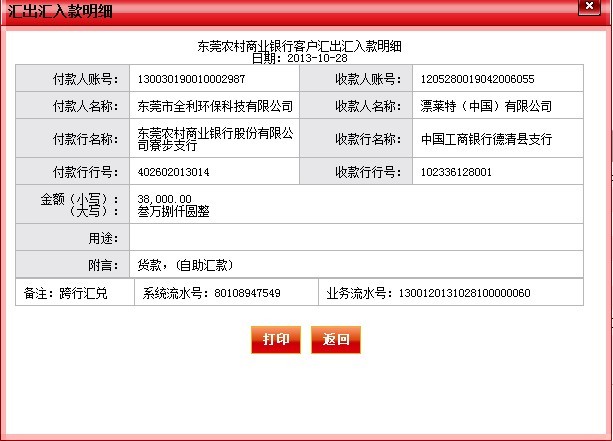
Task: Select payer account number 130030190010002987
Action: pos(191,79)
